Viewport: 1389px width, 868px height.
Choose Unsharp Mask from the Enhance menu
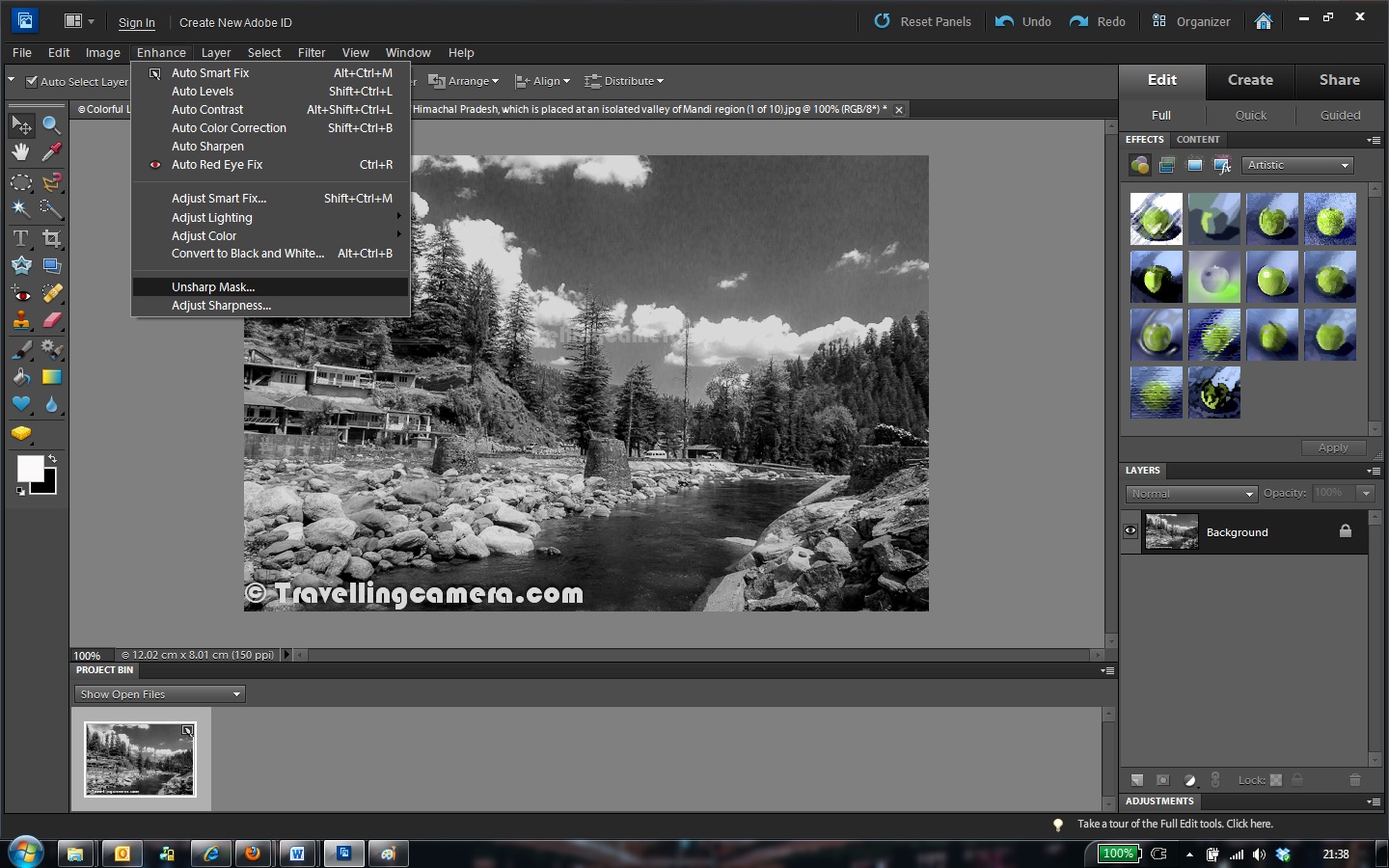coord(212,286)
